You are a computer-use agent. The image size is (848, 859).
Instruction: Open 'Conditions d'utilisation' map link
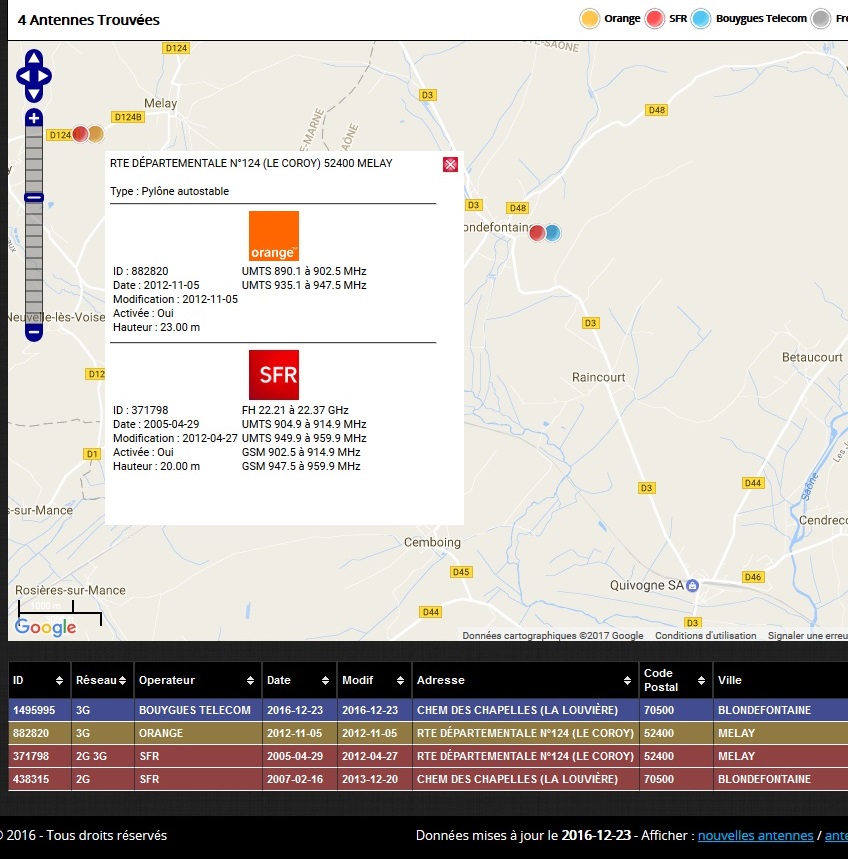(706, 635)
